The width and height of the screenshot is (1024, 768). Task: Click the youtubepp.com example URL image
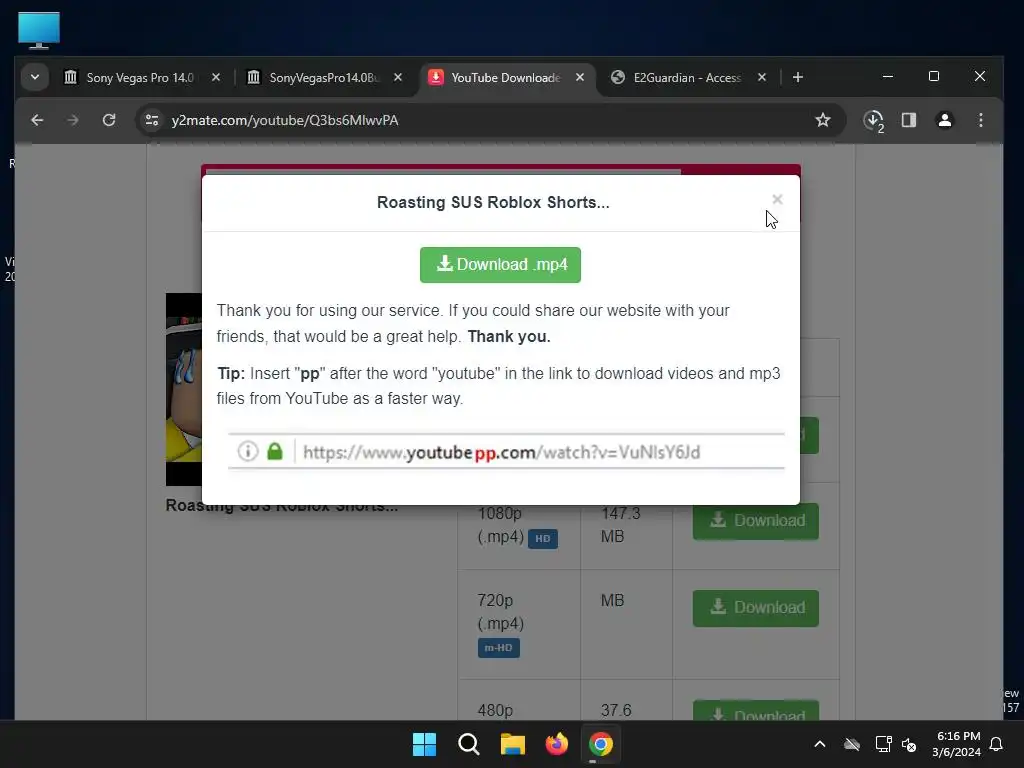coord(506,451)
